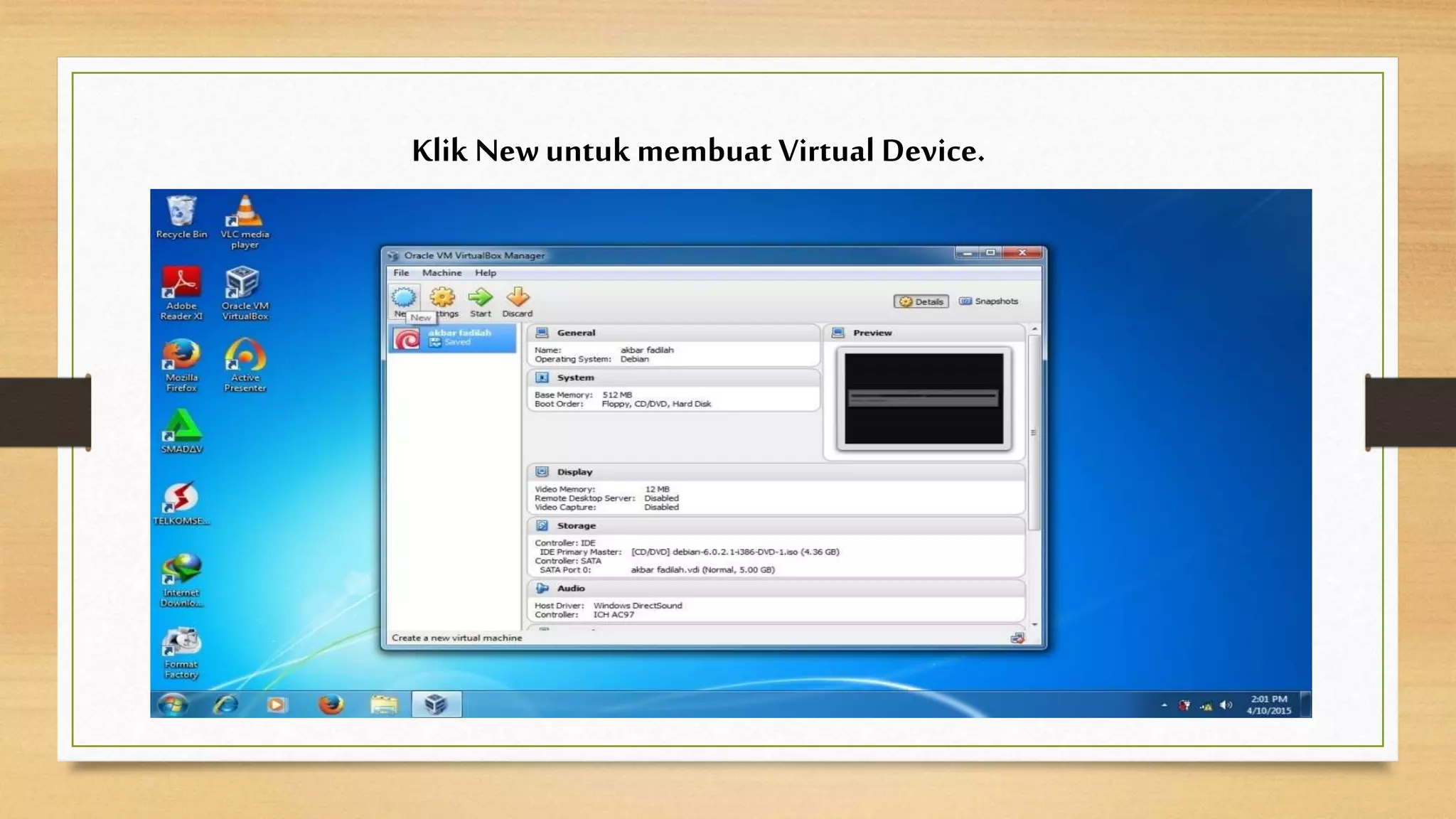Click the '512 MB' base memory value
The height and width of the screenshot is (819, 1456).
tap(616, 395)
